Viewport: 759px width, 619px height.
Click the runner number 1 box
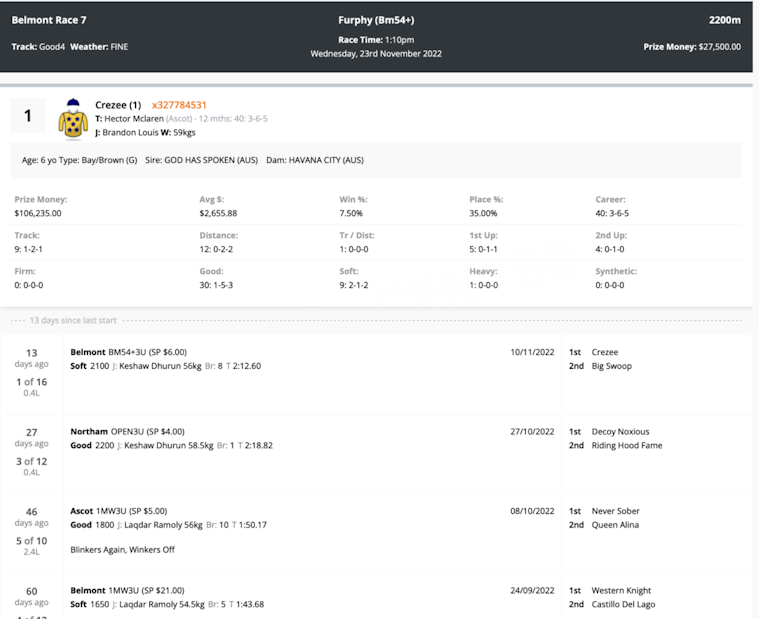coord(28,116)
